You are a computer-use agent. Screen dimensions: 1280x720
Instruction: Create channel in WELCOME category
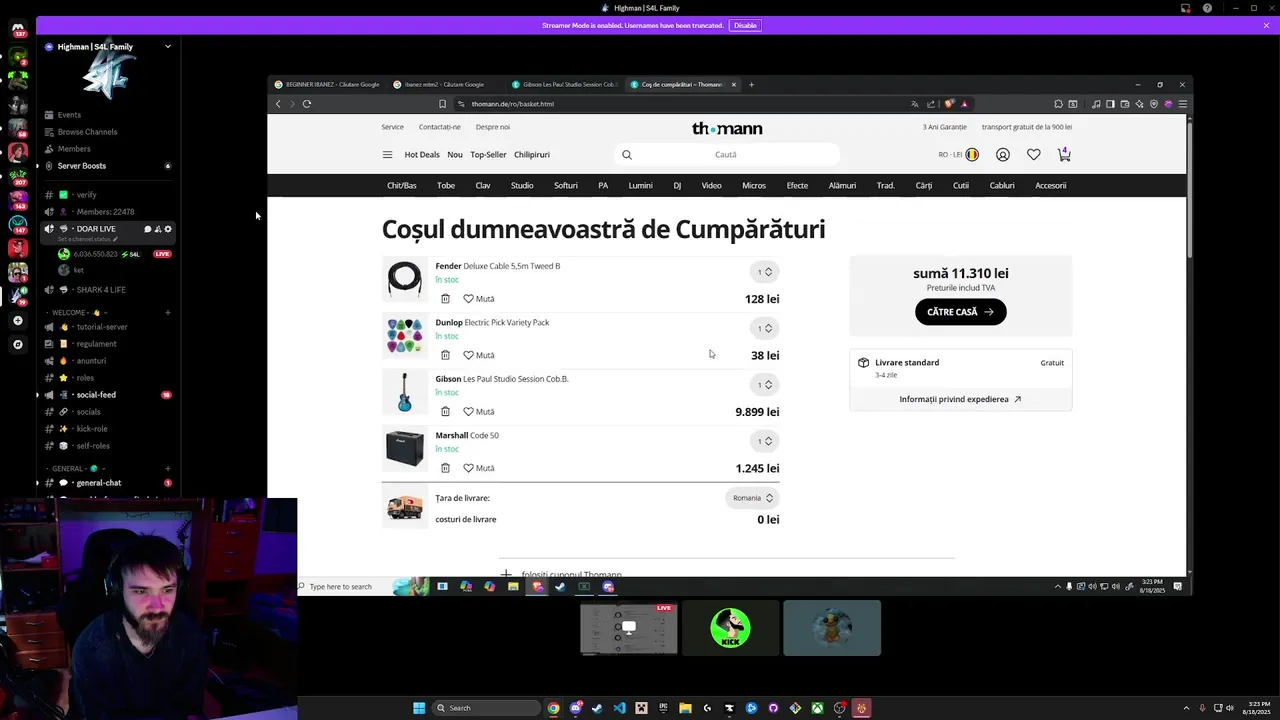[x=168, y=312]
